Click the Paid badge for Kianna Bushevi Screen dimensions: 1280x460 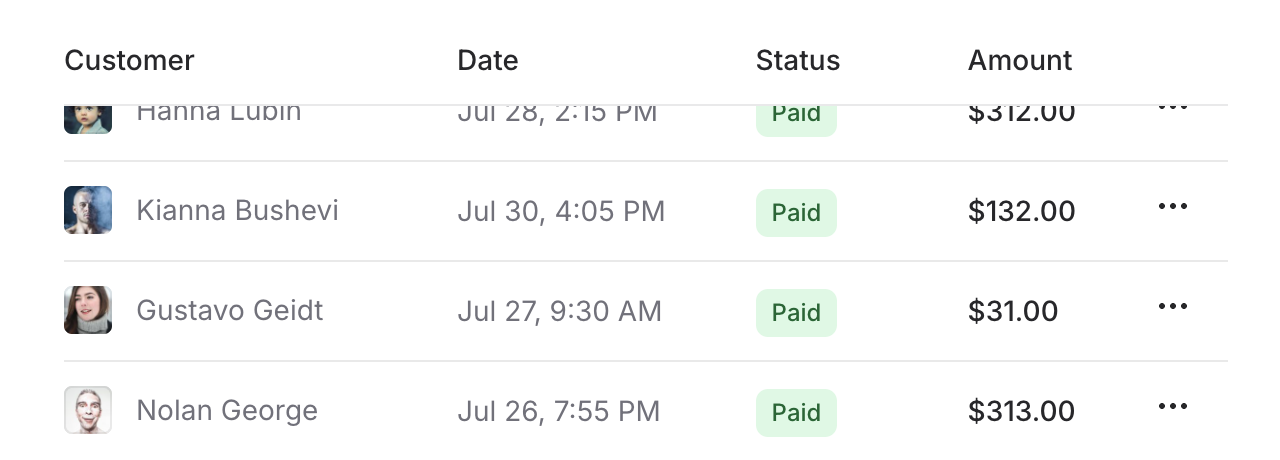pos(796,213)
